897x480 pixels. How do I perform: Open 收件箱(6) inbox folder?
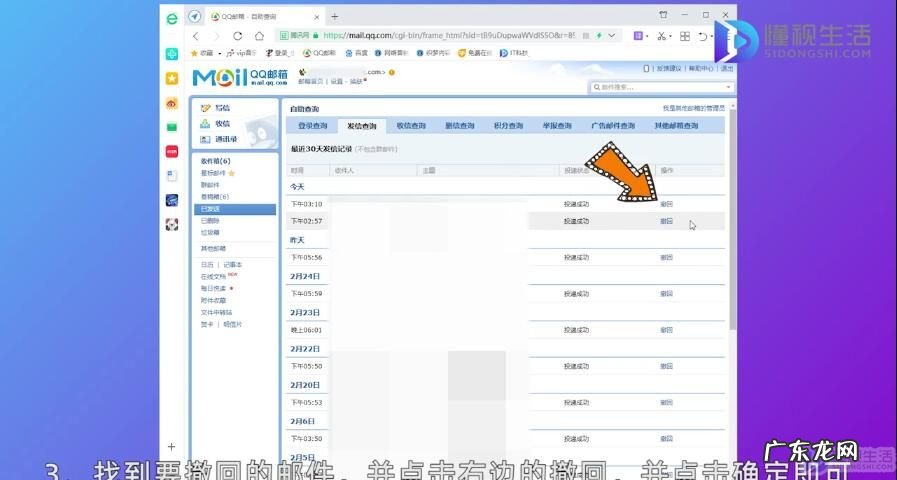pyautogui.click(x=215, y=161)
